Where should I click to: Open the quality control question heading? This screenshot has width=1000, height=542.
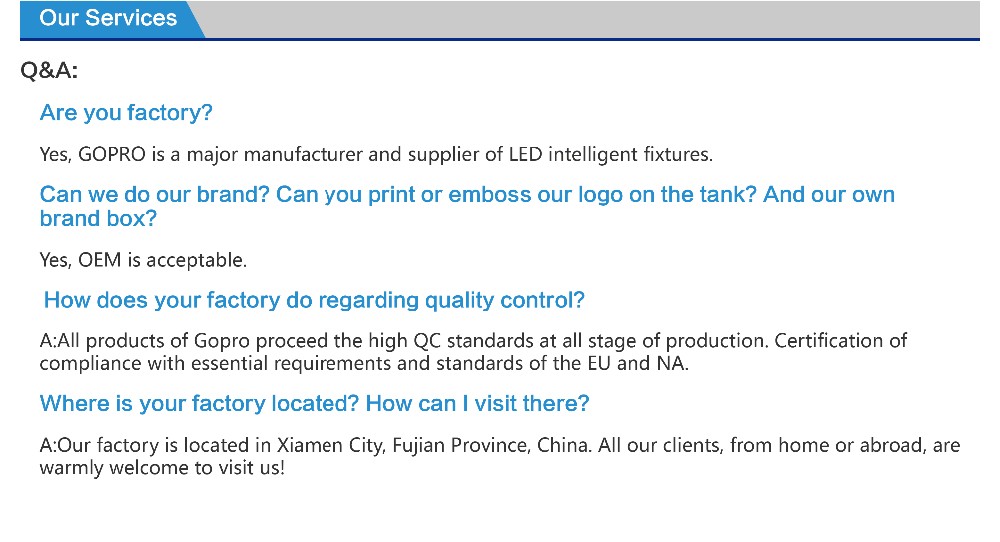[314, 300]
